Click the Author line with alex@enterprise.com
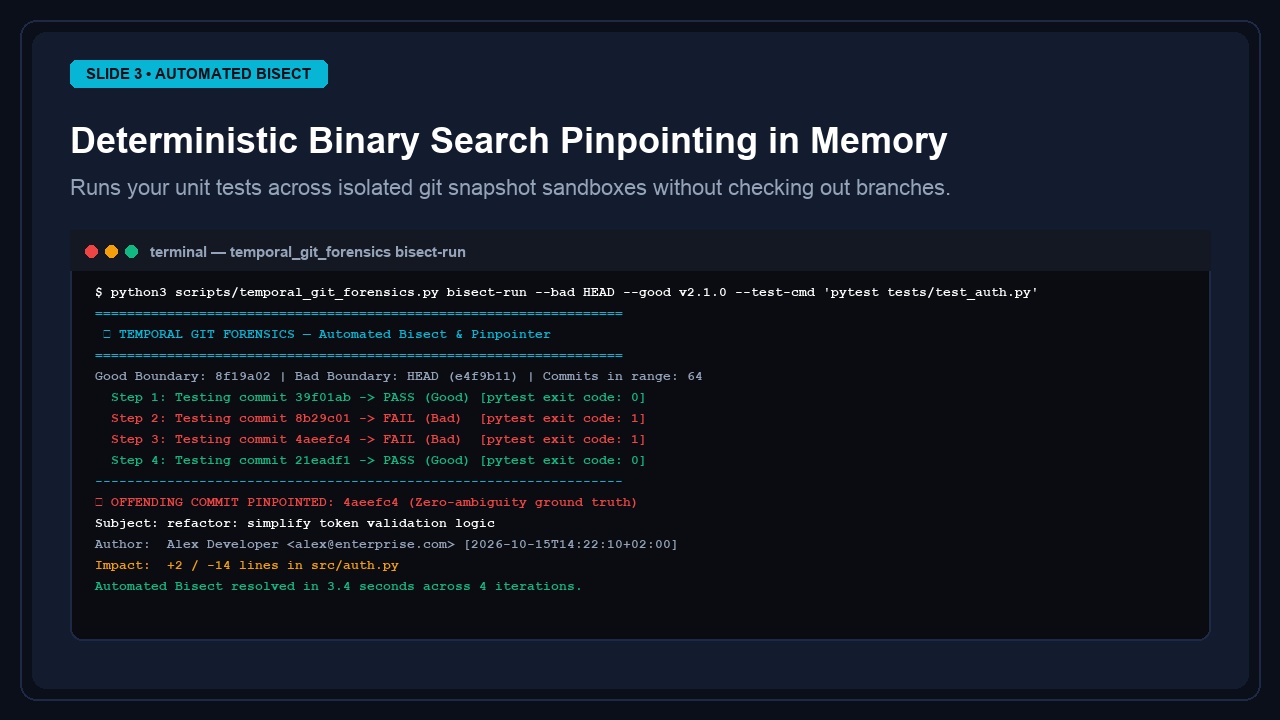1280x720 pixels. pyautogui.click(x=387, y=545)
